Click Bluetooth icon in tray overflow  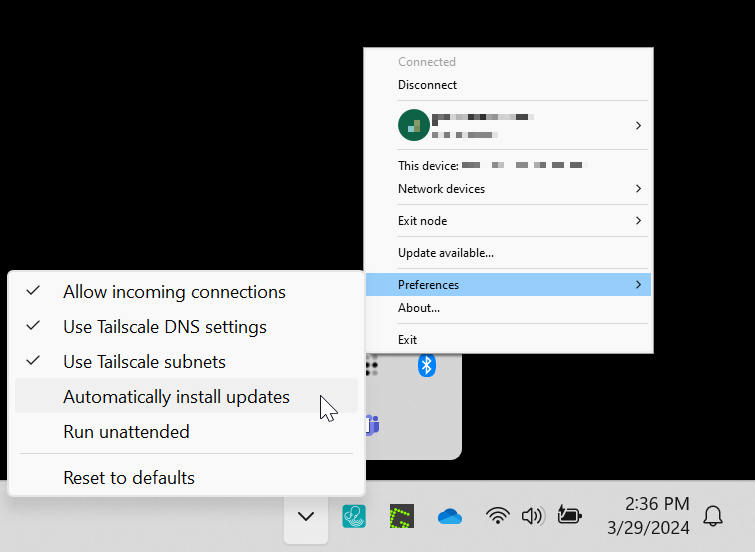click(427, 366)
